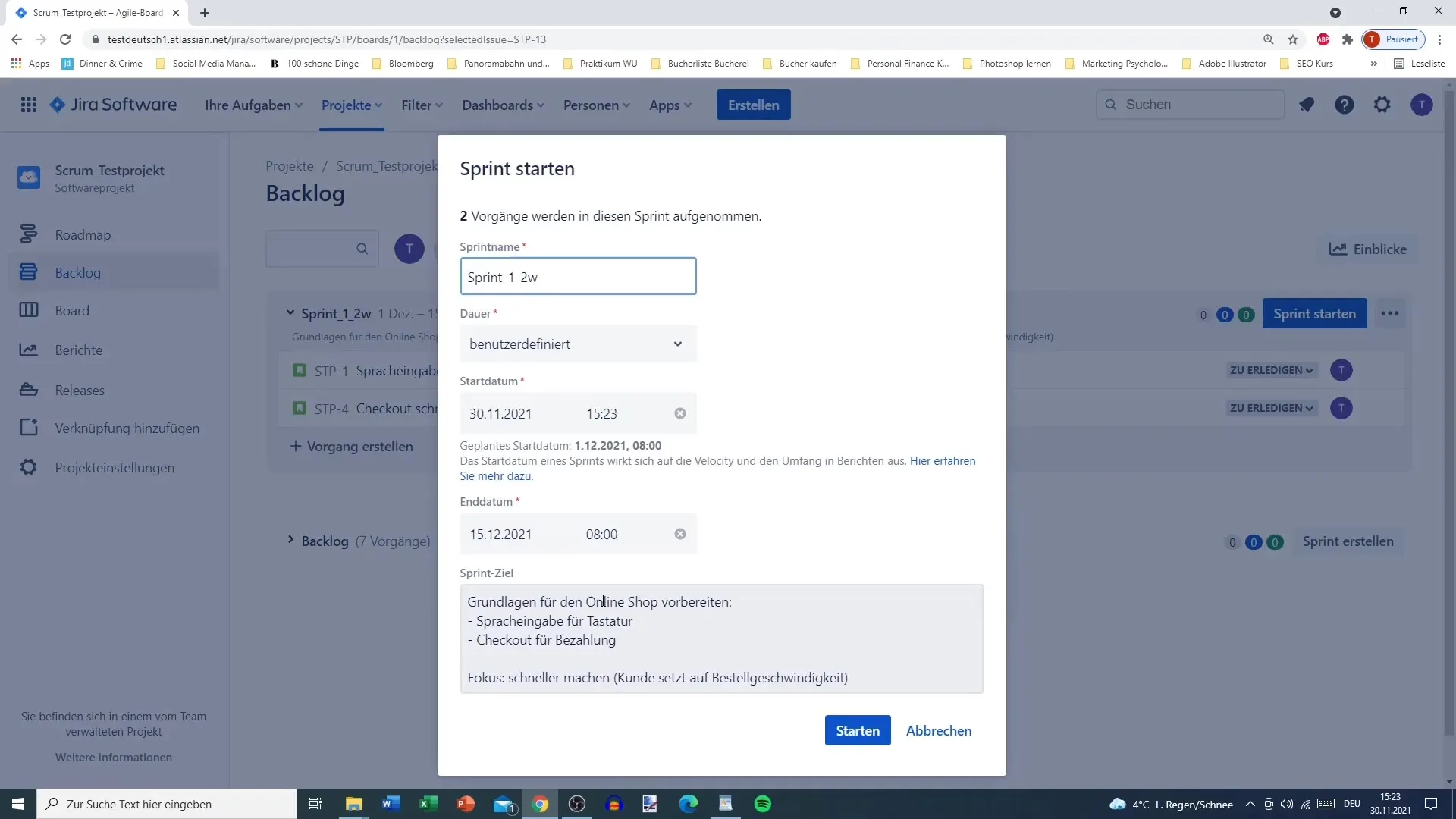Open File Explorer from the taskbar
The image size is (1456, 819).
click(x=353, y=804)
